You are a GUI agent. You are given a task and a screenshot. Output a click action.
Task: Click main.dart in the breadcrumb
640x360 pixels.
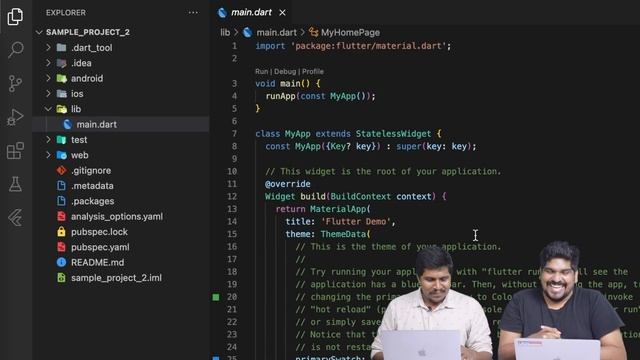click(x=276, y=32)
